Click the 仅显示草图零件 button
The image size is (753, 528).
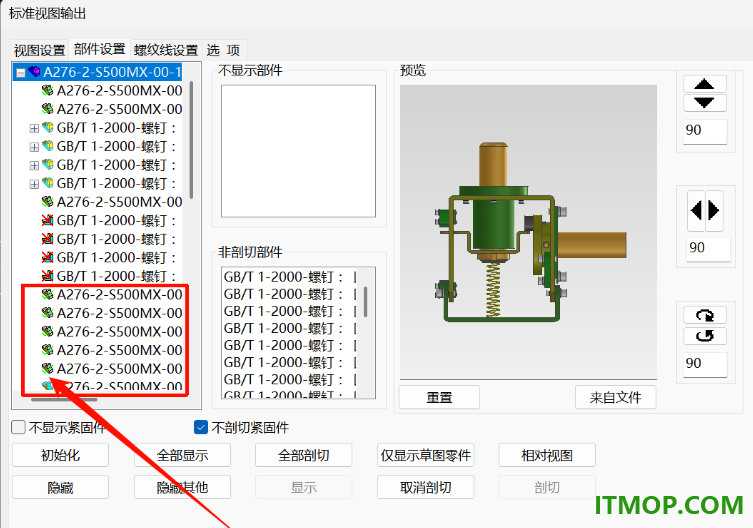tap(425, 455)
